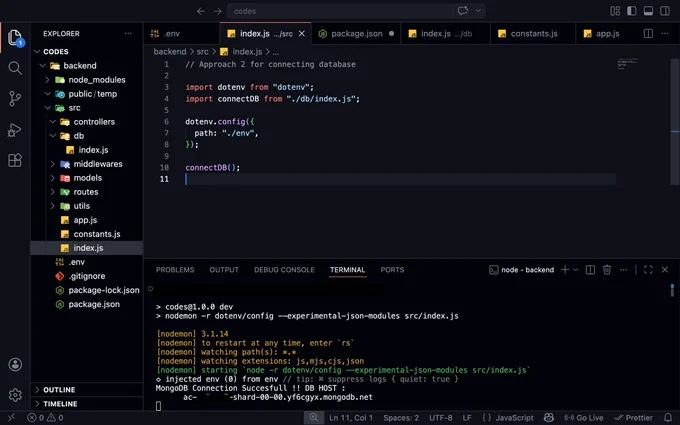
Task: Switch to package.json editor tab
Action: coord(356,33)
